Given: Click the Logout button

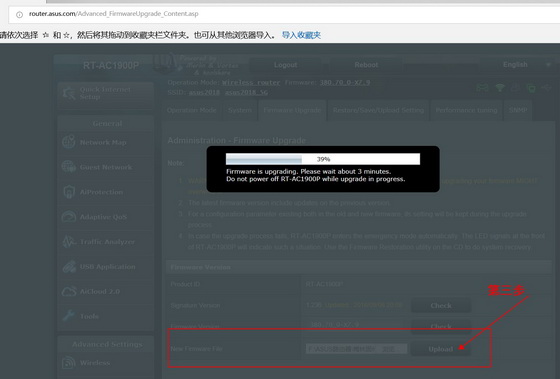Looking at the screenshot, I should tap(285, 65).
